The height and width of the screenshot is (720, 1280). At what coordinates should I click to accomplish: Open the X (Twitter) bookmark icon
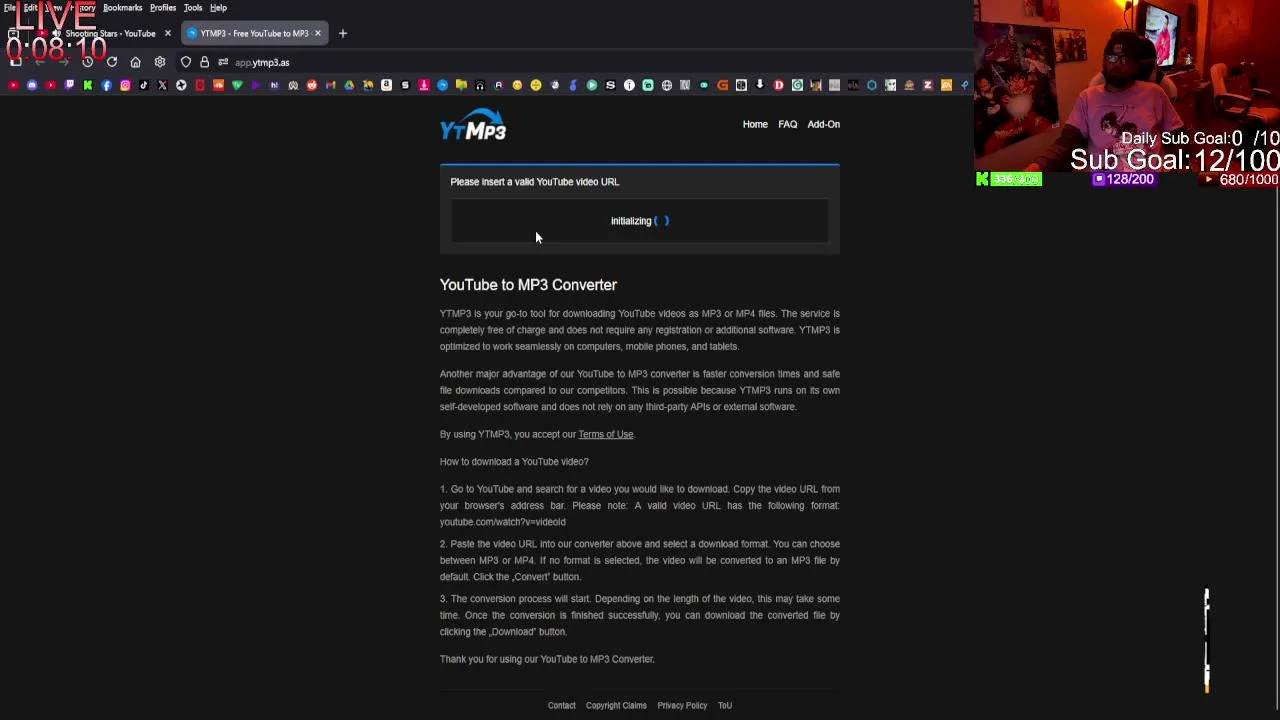coord(162,85)
